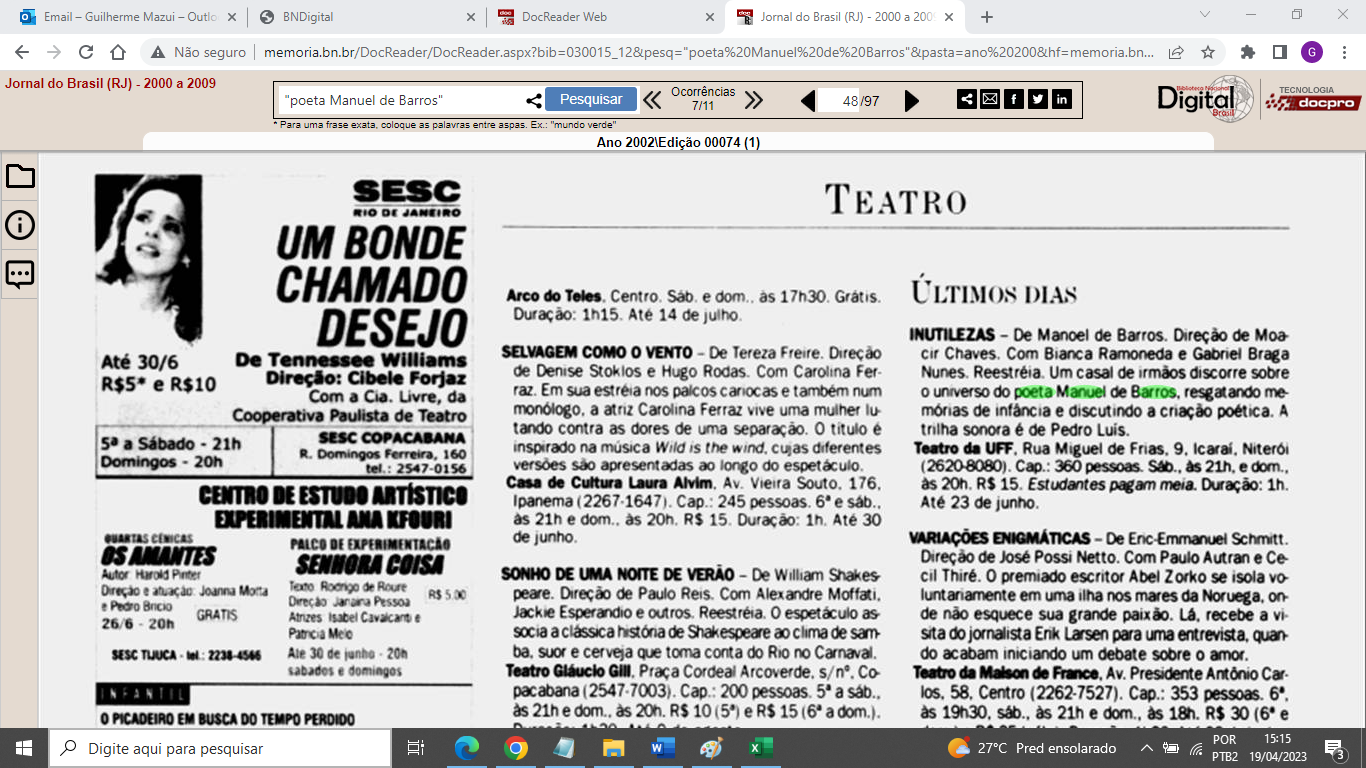This screenshot has width=1366, height=768.
Task: Click the TEATRO section heading
Action: pos(896,201)
